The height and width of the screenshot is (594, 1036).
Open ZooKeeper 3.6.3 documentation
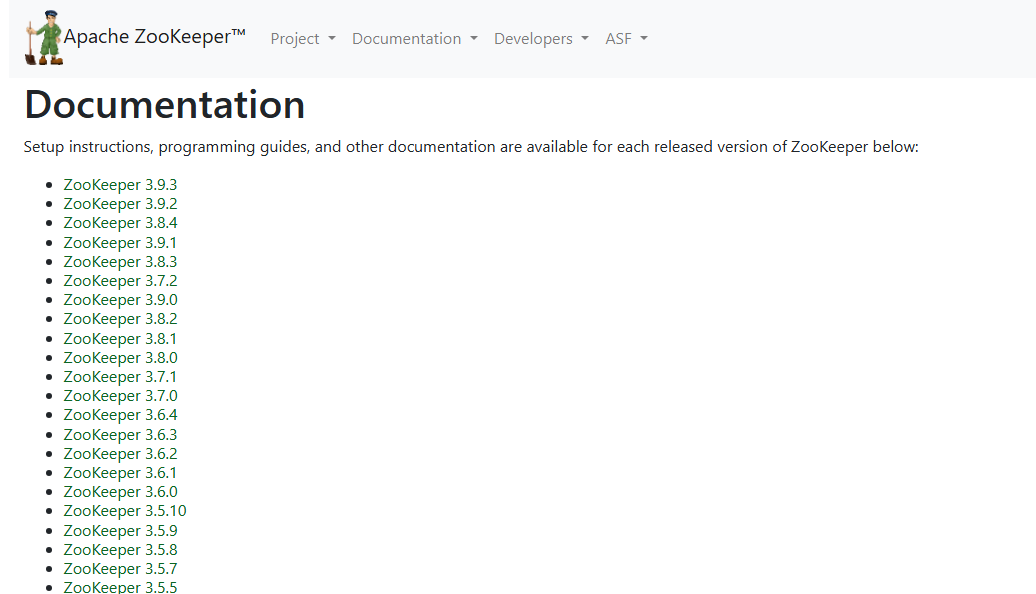pos(120,435)
